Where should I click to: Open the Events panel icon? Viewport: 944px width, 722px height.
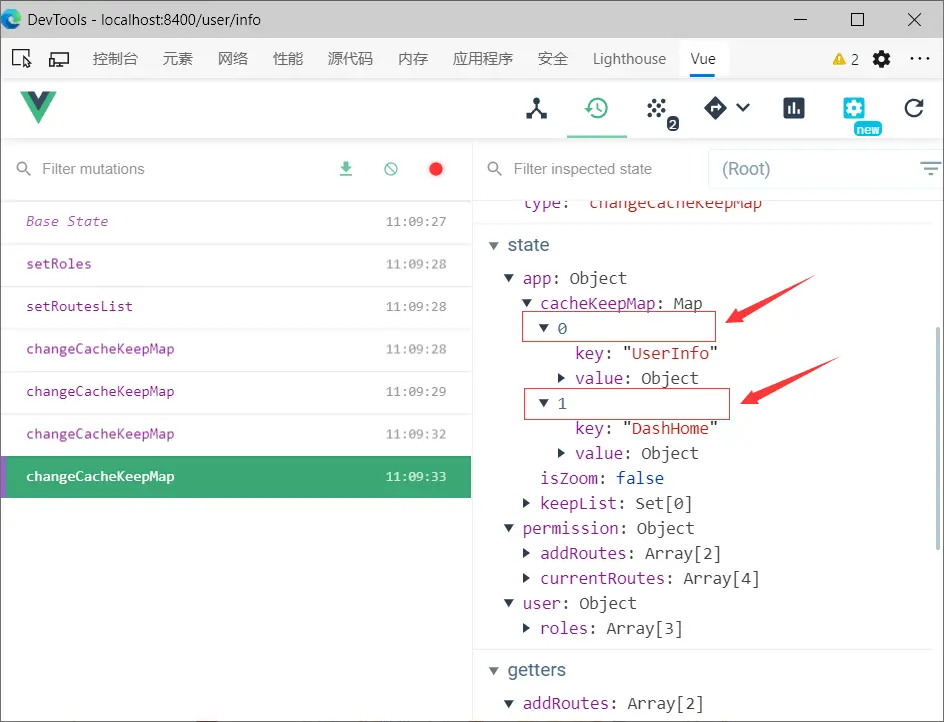pos(660,111)
